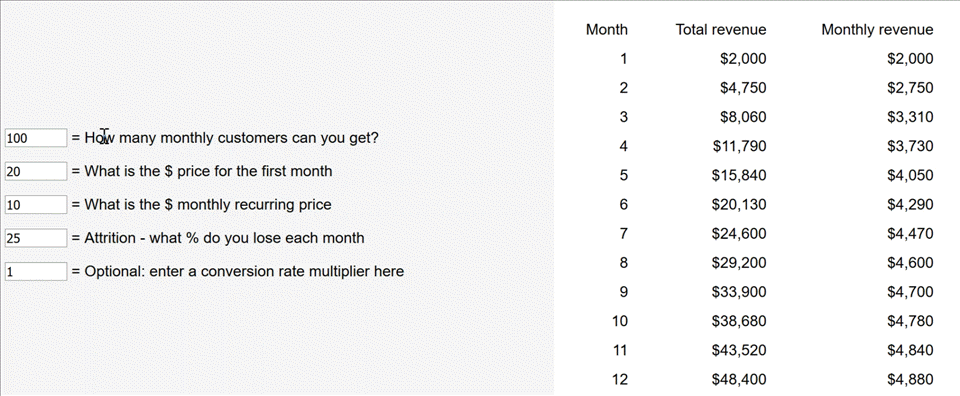Viewport: 960px width, 396px height.
Task: Click the Total revenue column header
Action: coord(721,29)
